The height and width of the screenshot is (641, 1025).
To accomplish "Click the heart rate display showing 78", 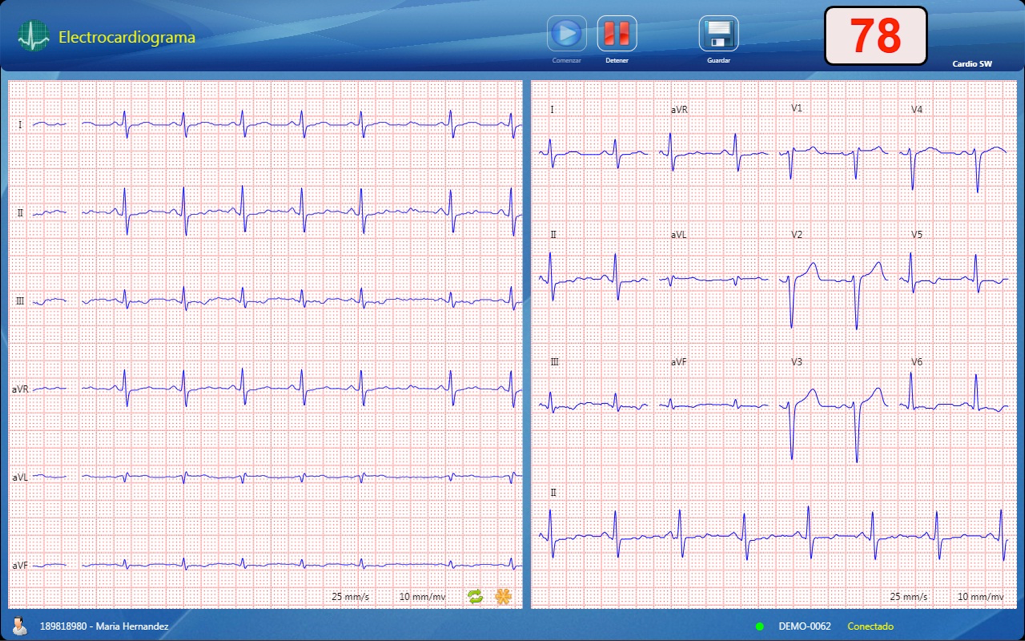I will 875,37.
